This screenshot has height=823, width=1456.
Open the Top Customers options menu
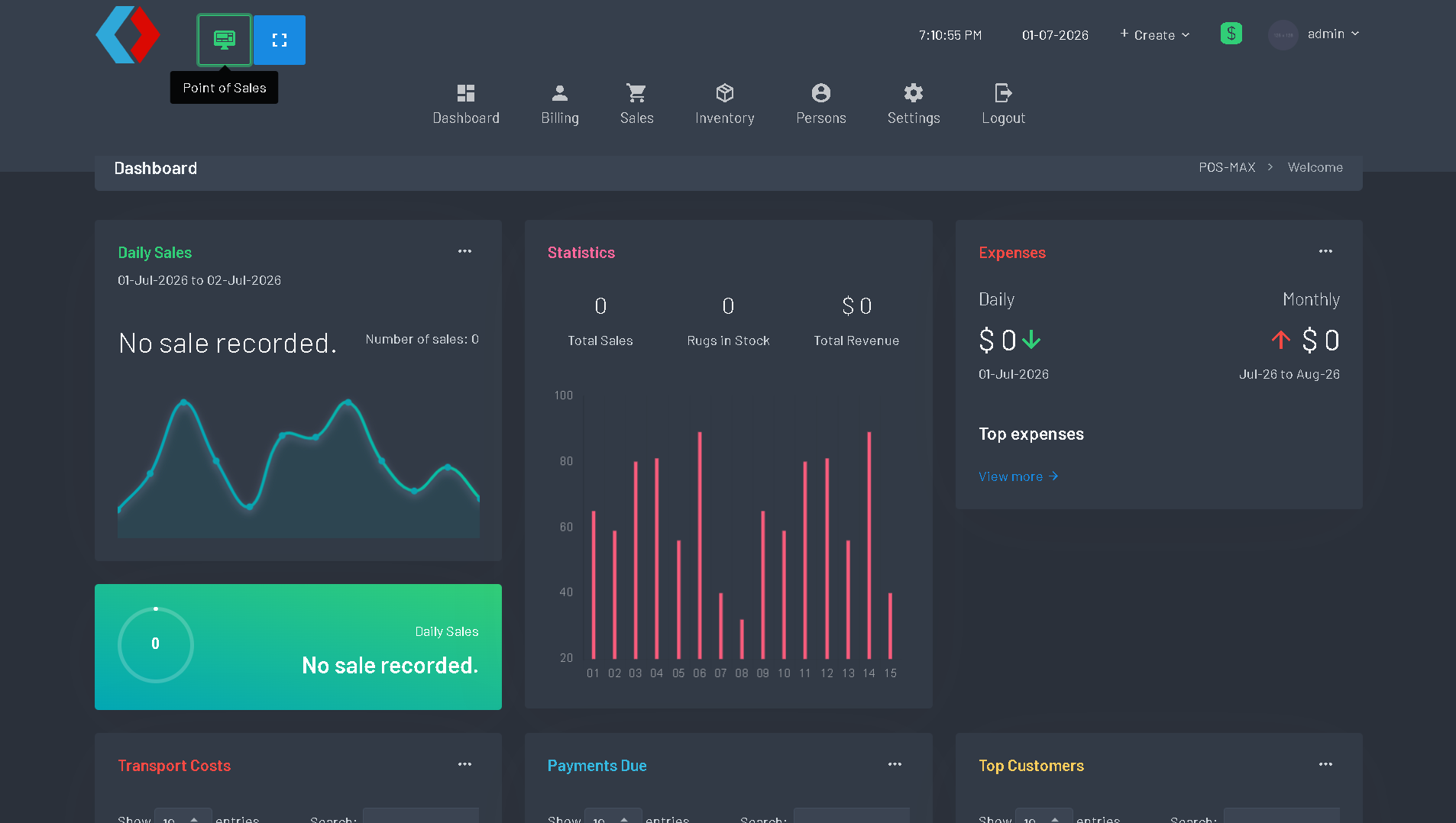pos(1325,764)
